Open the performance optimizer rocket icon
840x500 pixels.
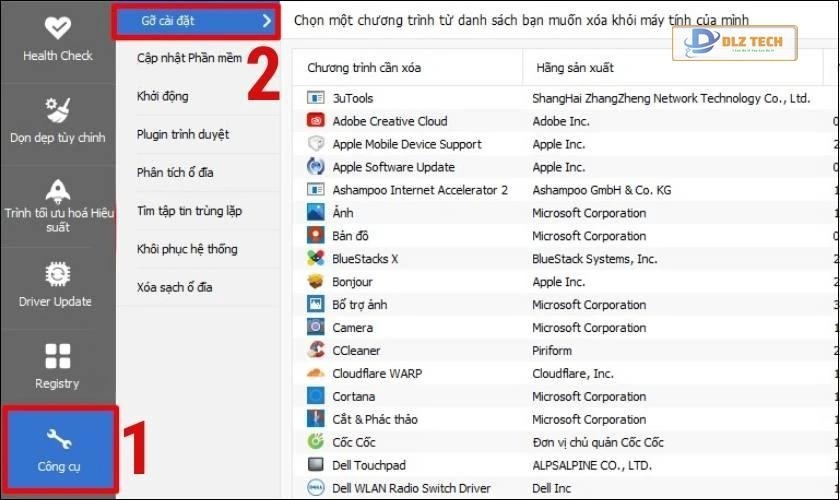tap(57, 191)
